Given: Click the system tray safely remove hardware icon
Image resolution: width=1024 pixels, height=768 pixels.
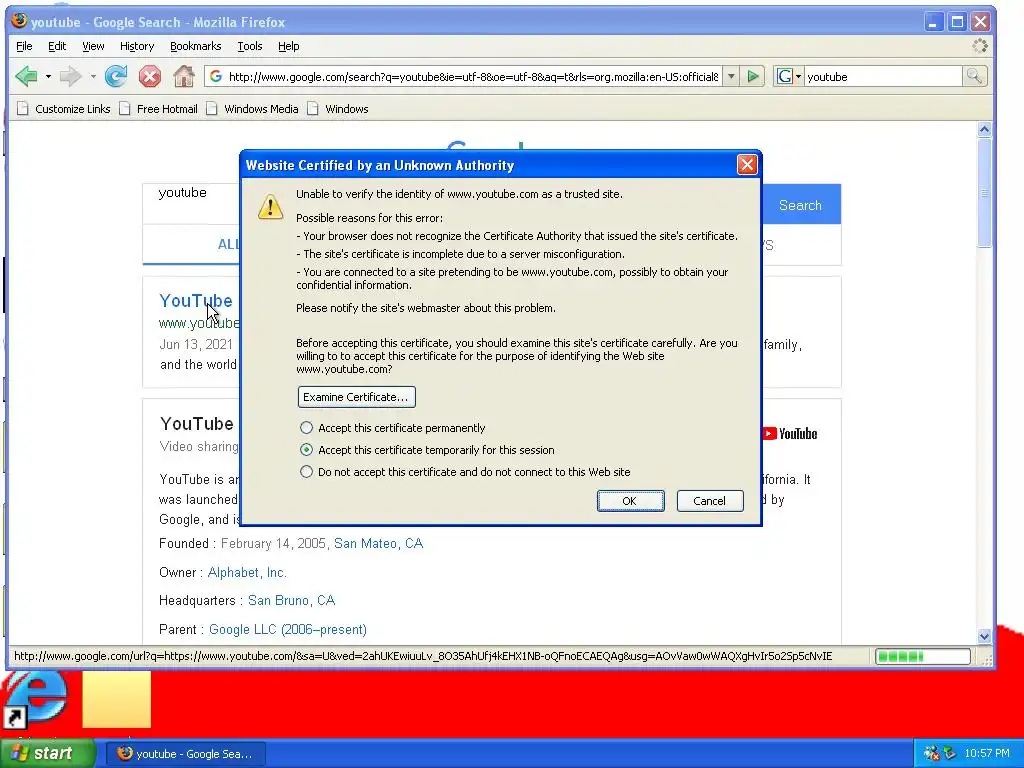Looking at the screenshot, I should [949, 754].
